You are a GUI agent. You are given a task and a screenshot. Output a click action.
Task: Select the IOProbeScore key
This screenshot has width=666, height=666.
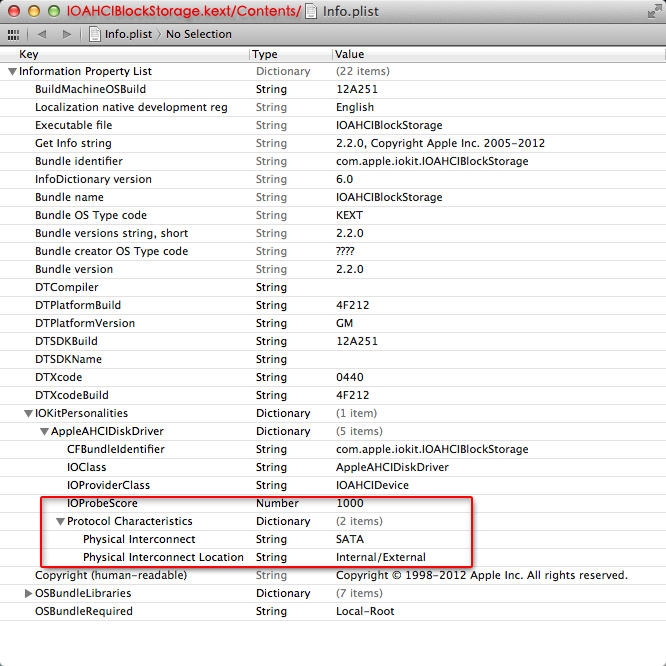click(x=102, y=503)
